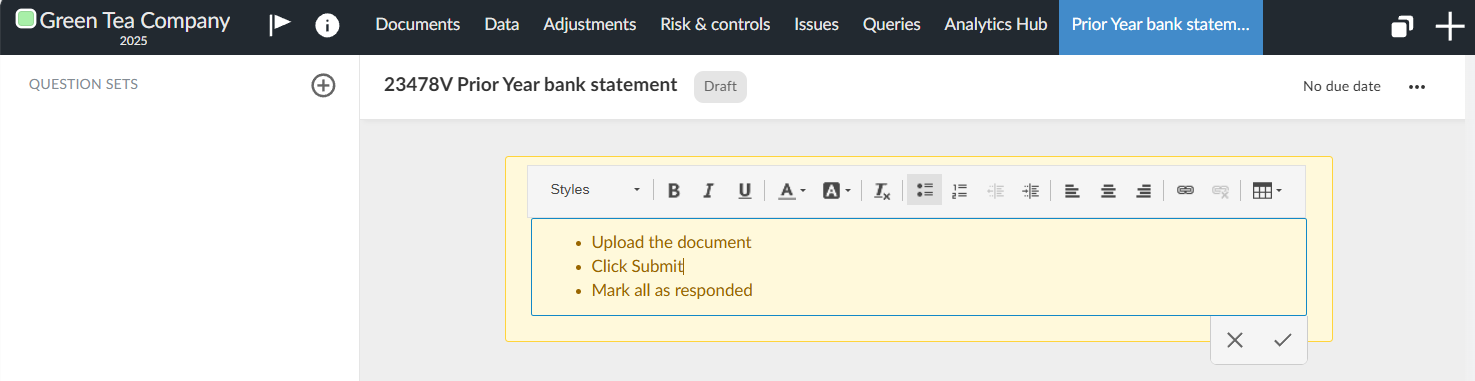Open the text color picker
This screenshot has width=1475, height=381.
coord(791,190)
